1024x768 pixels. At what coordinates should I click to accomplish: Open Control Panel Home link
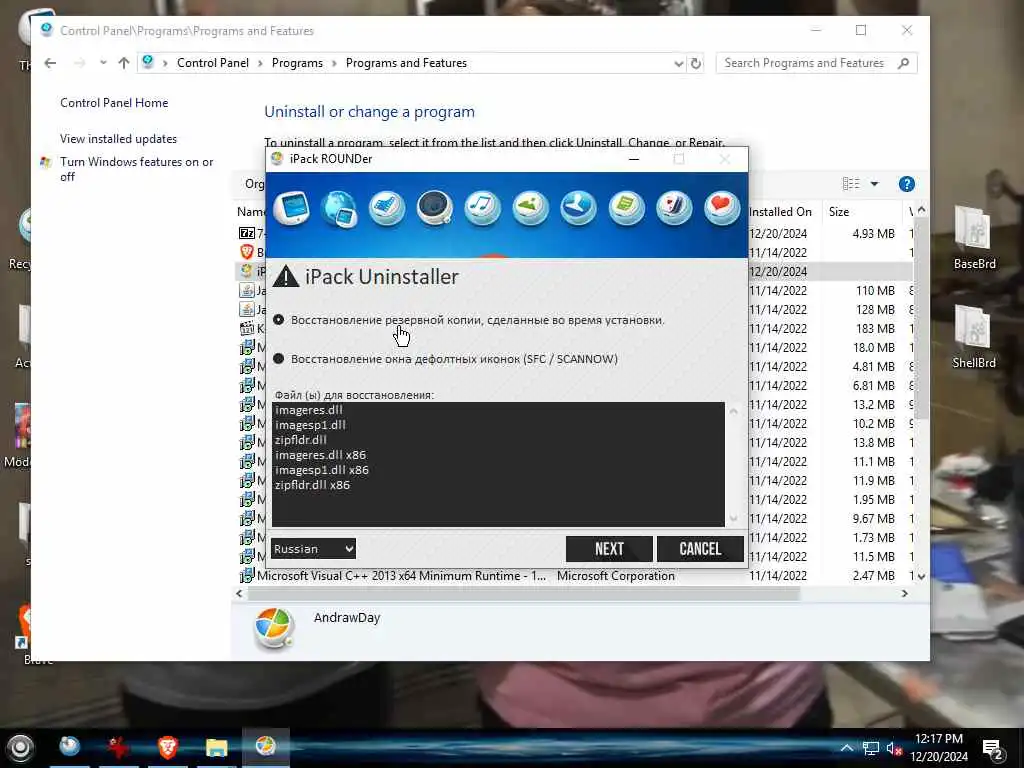coord(114,103)
